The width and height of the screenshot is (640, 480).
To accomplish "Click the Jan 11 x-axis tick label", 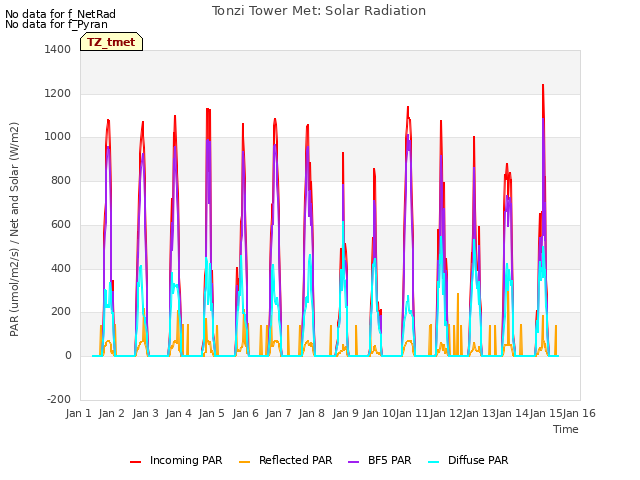I will (x=412, y=413).
